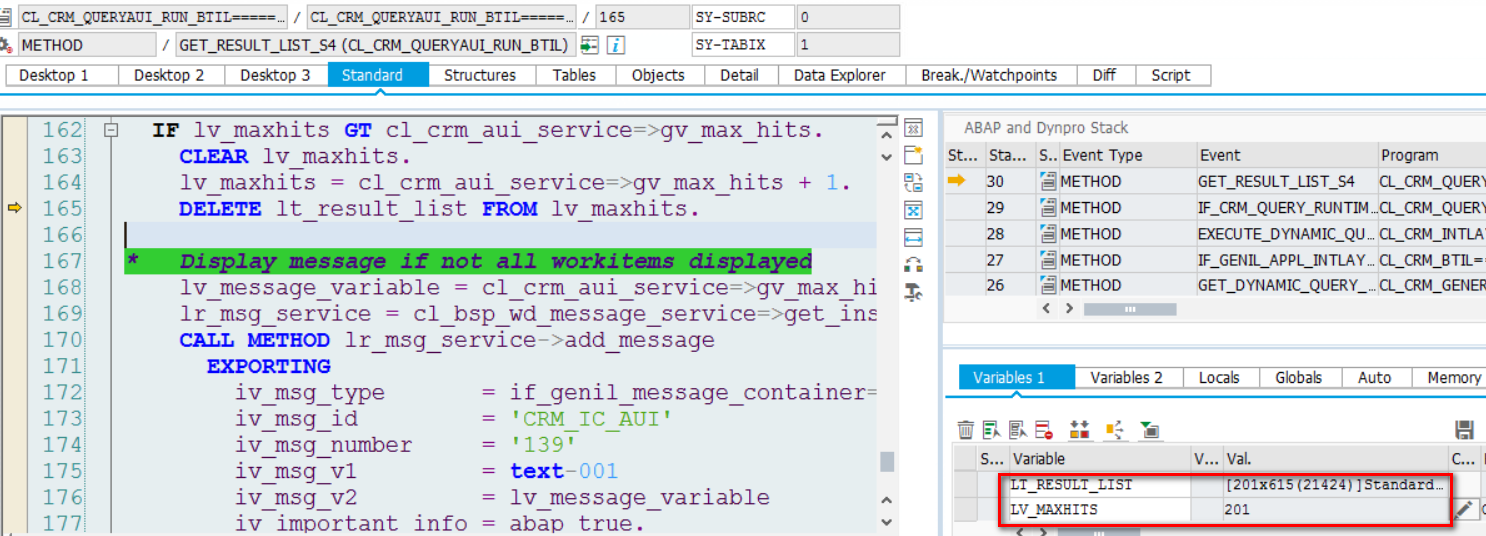The width and height of the screenshot is (1486, 536).
Task: Select stack event IF_CRM_QUERY_RUNTIM…
Action: point(1287,207)
